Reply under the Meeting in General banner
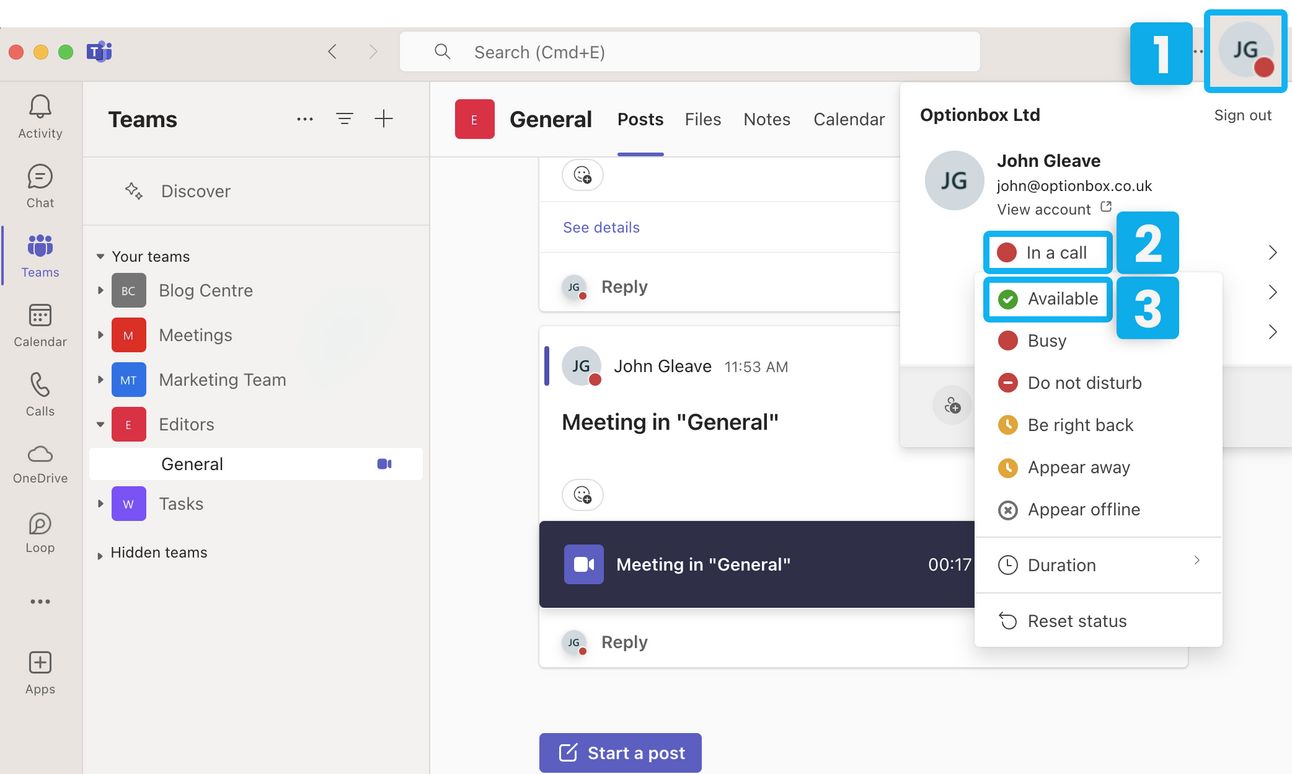 click(x=624, y=642)
